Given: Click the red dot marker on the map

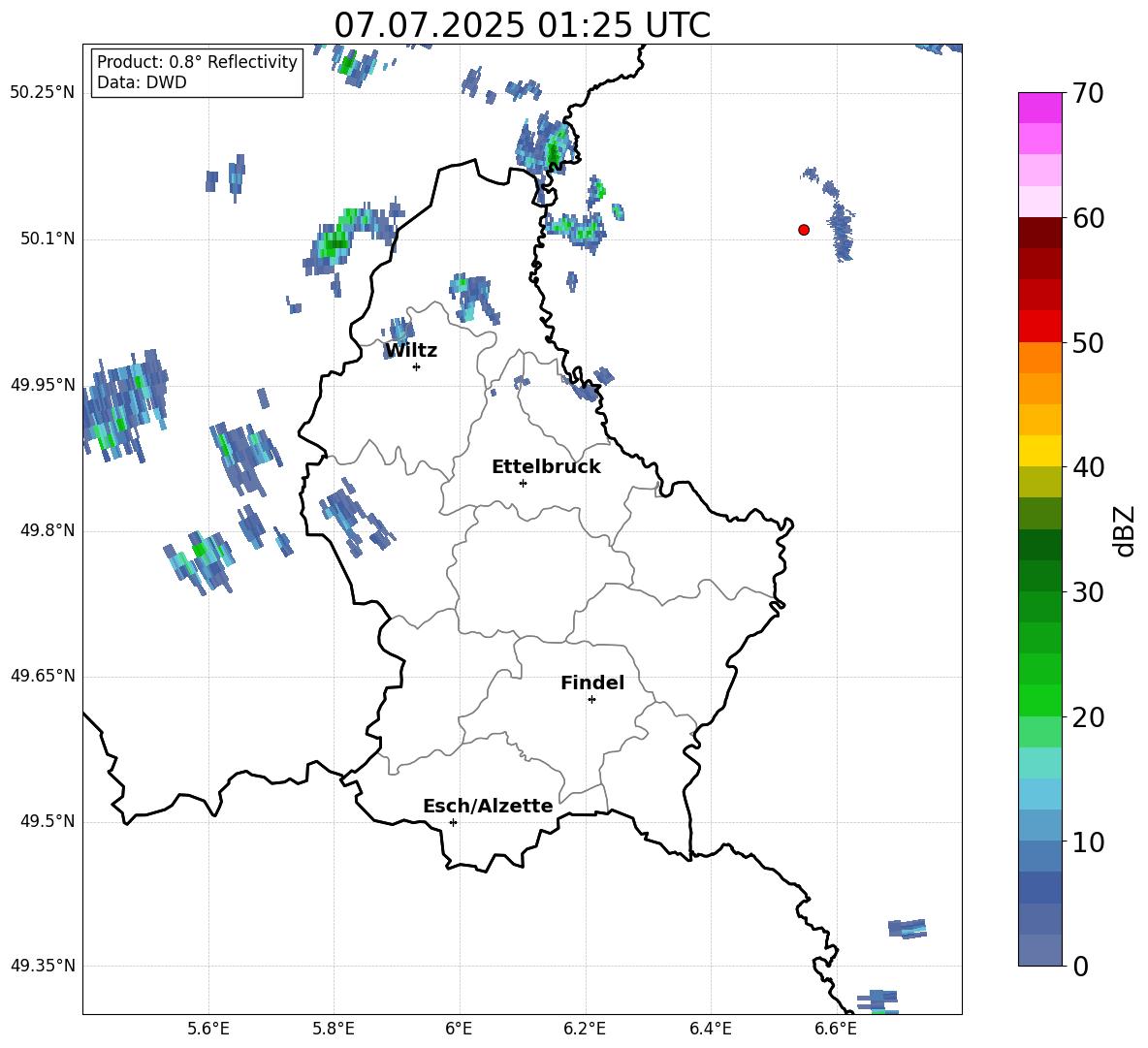Looking at the screenshot, I should 804,230.
